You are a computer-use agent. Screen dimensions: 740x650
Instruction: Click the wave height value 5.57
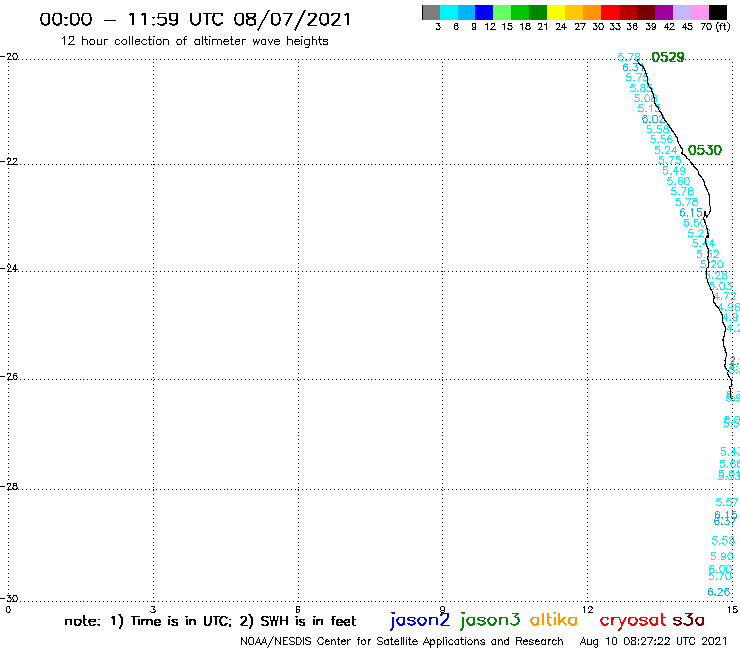click(727, 502)
